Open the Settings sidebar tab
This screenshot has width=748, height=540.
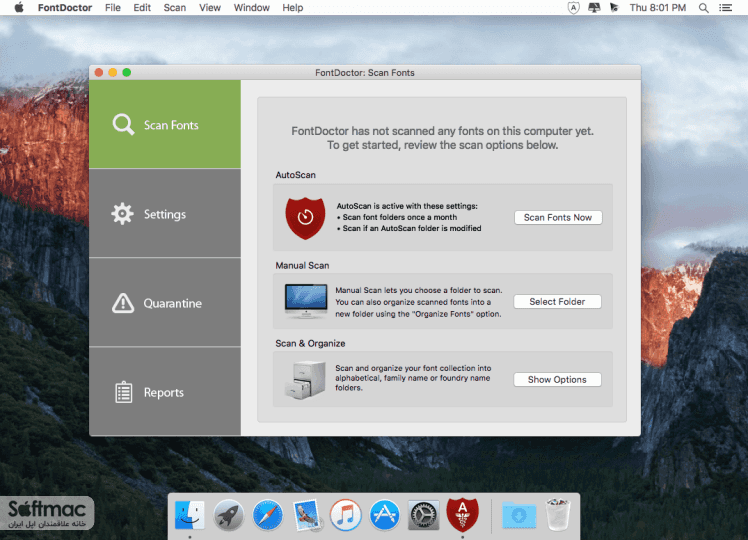[x=165, y=214]
